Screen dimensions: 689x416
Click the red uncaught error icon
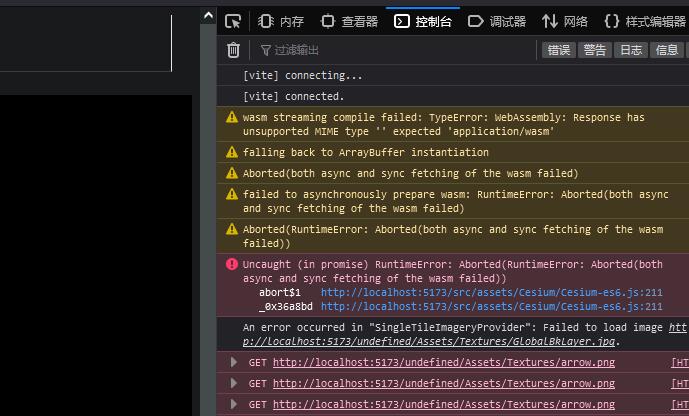(x=232, y=265)
